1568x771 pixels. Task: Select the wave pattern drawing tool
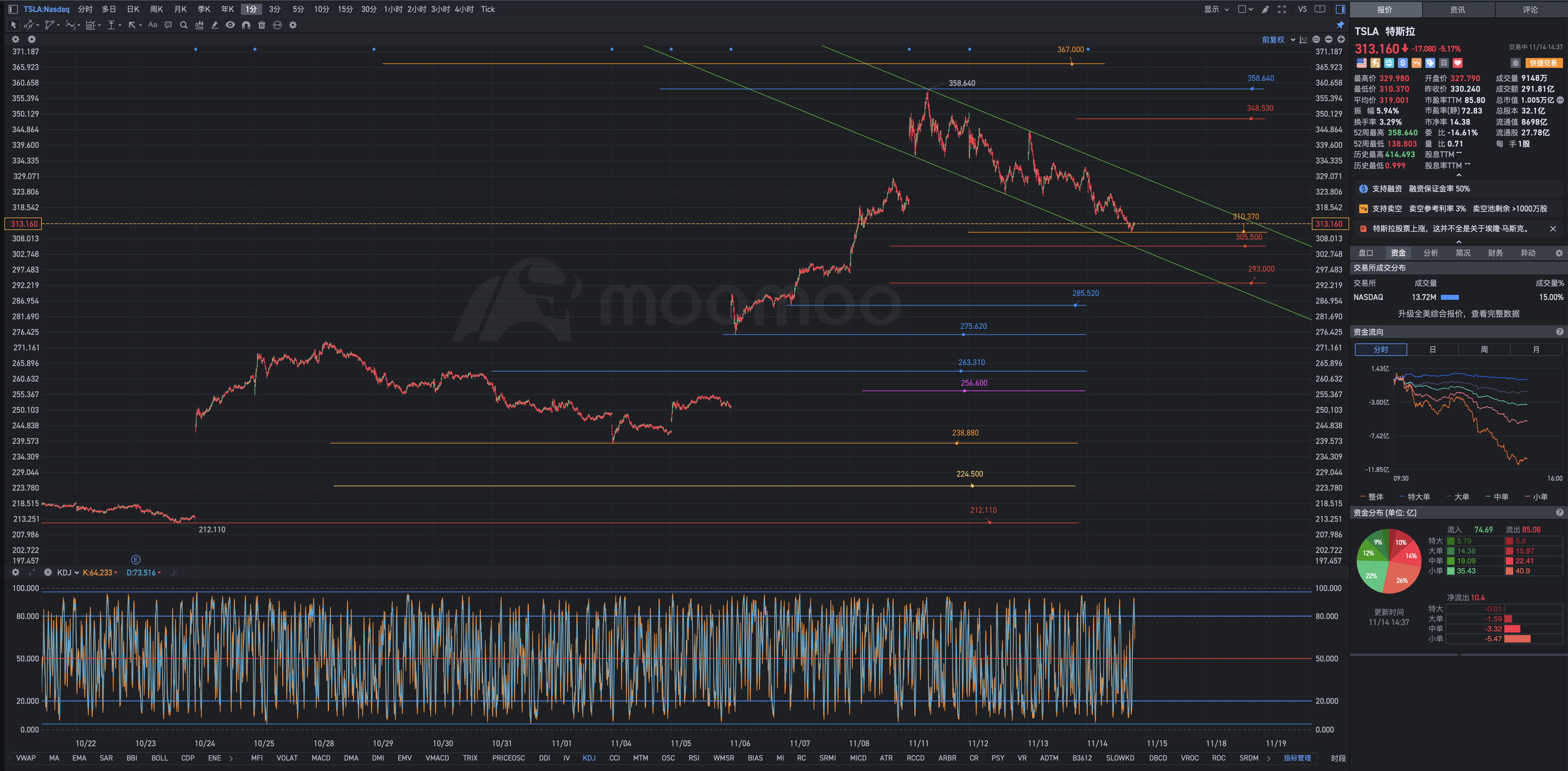[x=70, y=25]
